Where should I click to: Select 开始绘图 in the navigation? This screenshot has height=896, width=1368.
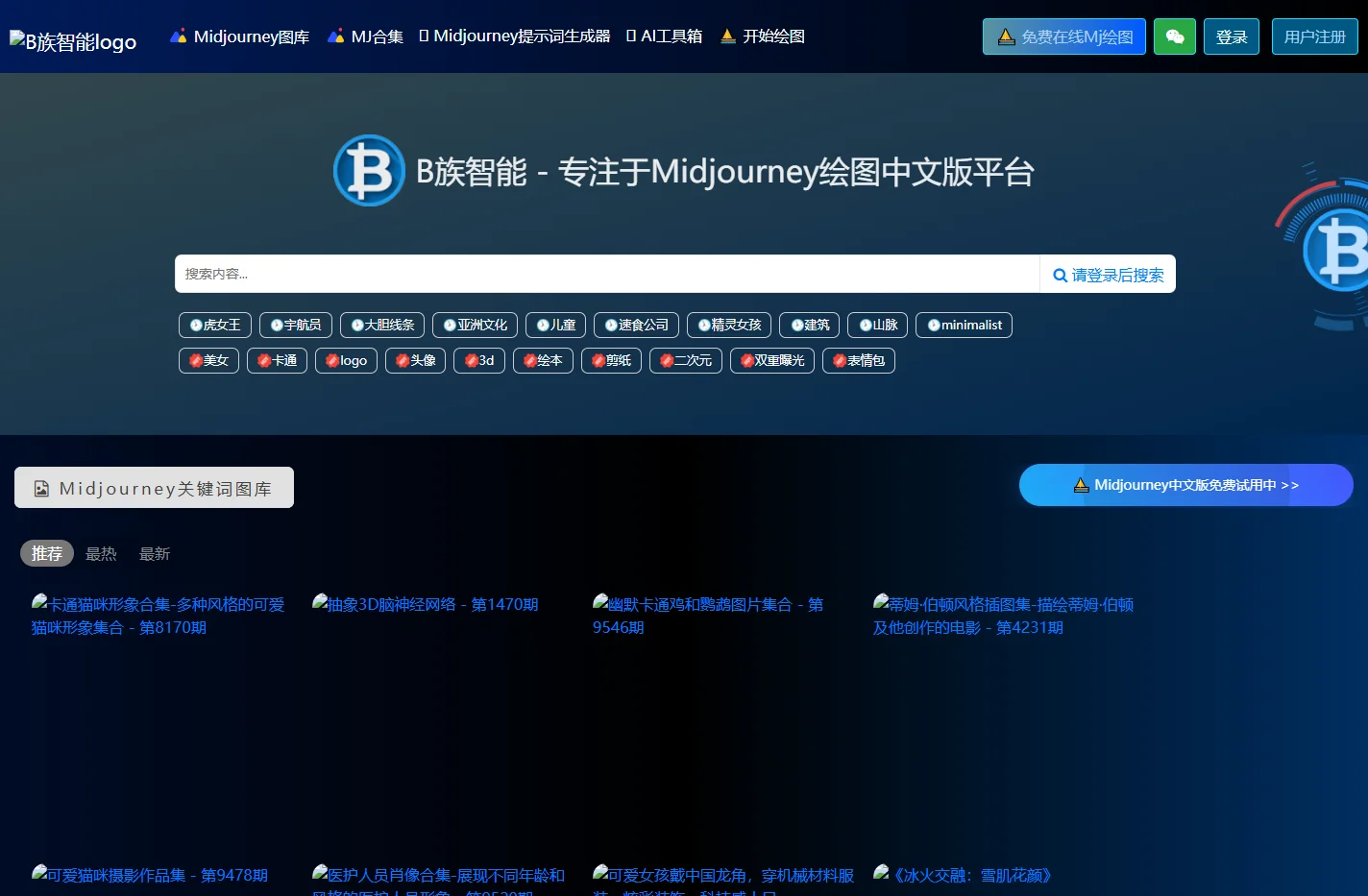(763, 36)
